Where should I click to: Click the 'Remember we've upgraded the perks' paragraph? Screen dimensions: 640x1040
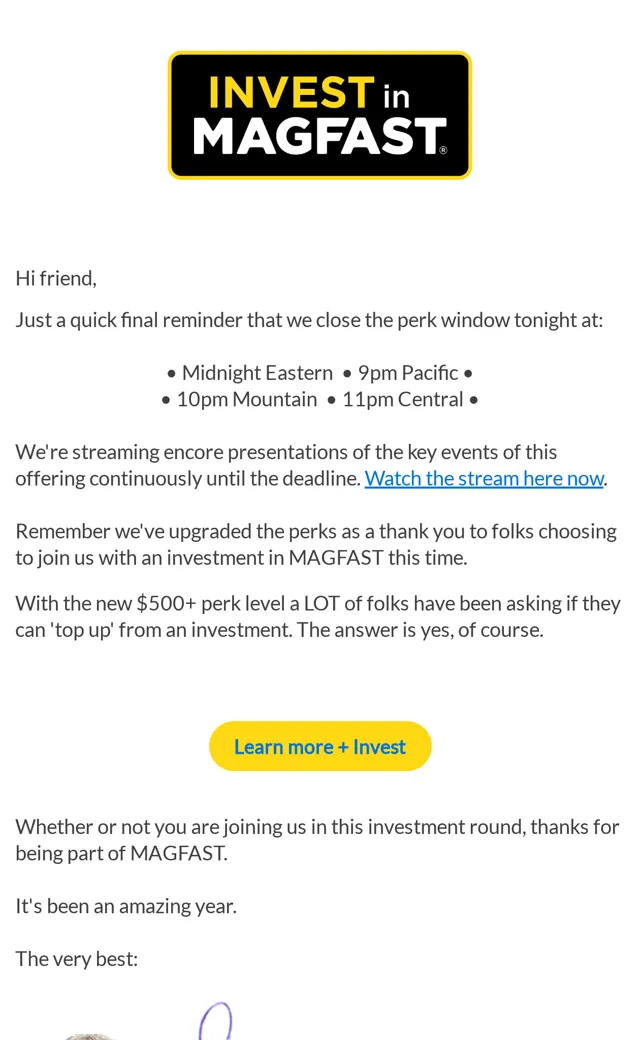(316, 545)
